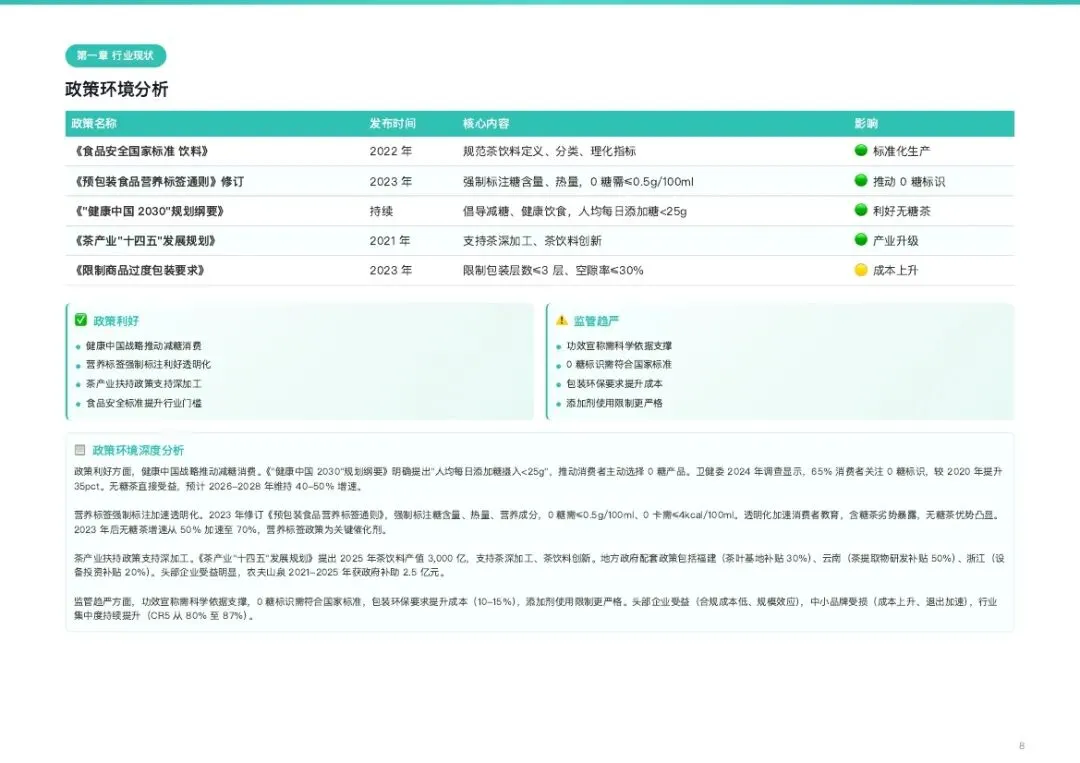
Task: Select the 政策环境分析 page heading
Action: tap(116, 90)
